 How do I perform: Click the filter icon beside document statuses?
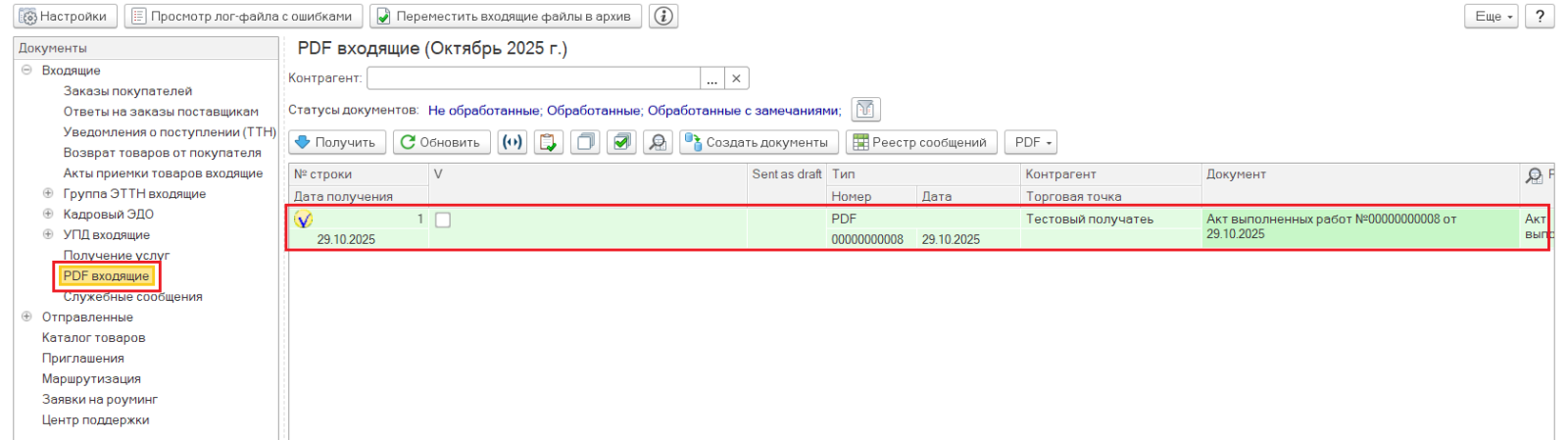(x=865, y=110)
